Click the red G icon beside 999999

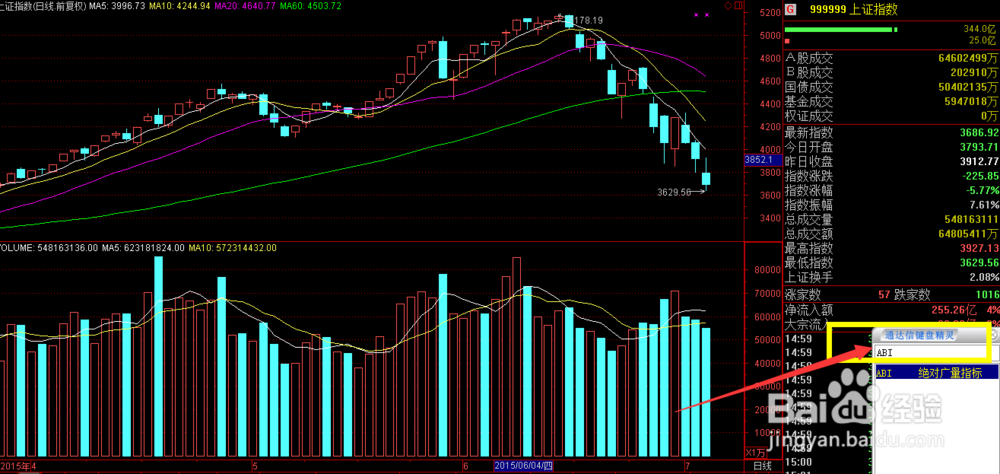790,10
